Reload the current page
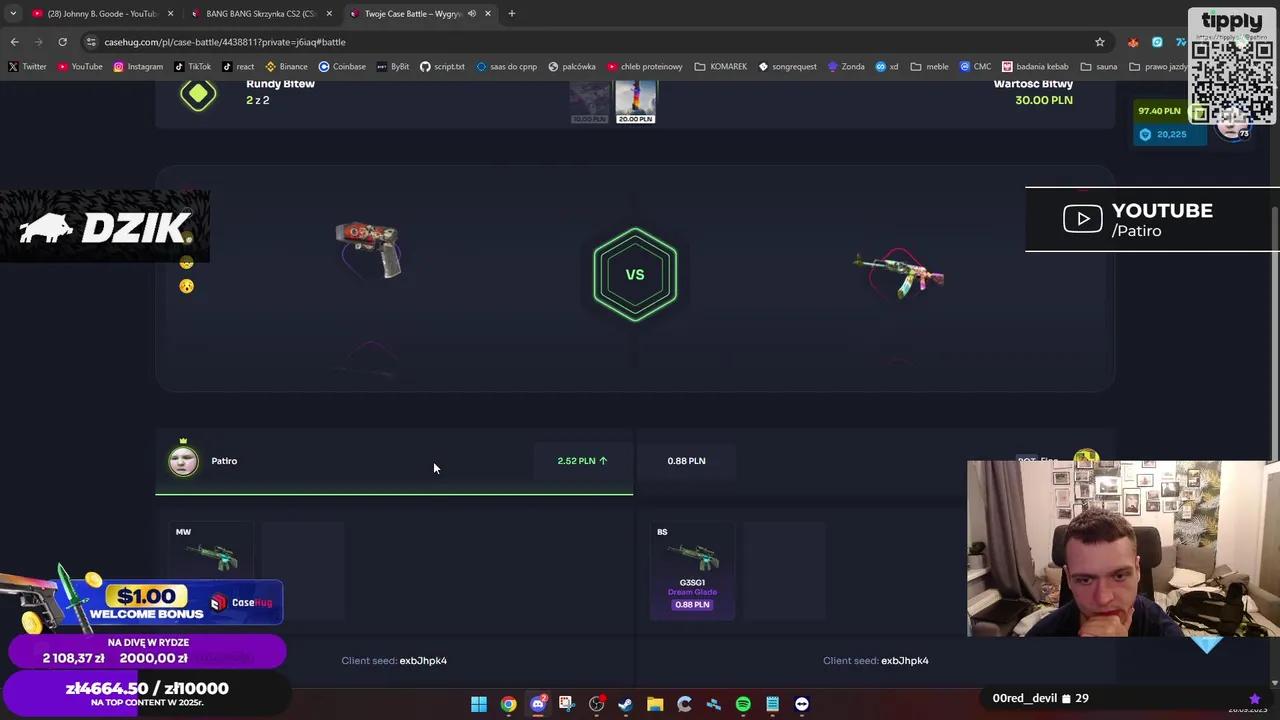Screen dimensions: 1280x720 (x=62, y=42)
